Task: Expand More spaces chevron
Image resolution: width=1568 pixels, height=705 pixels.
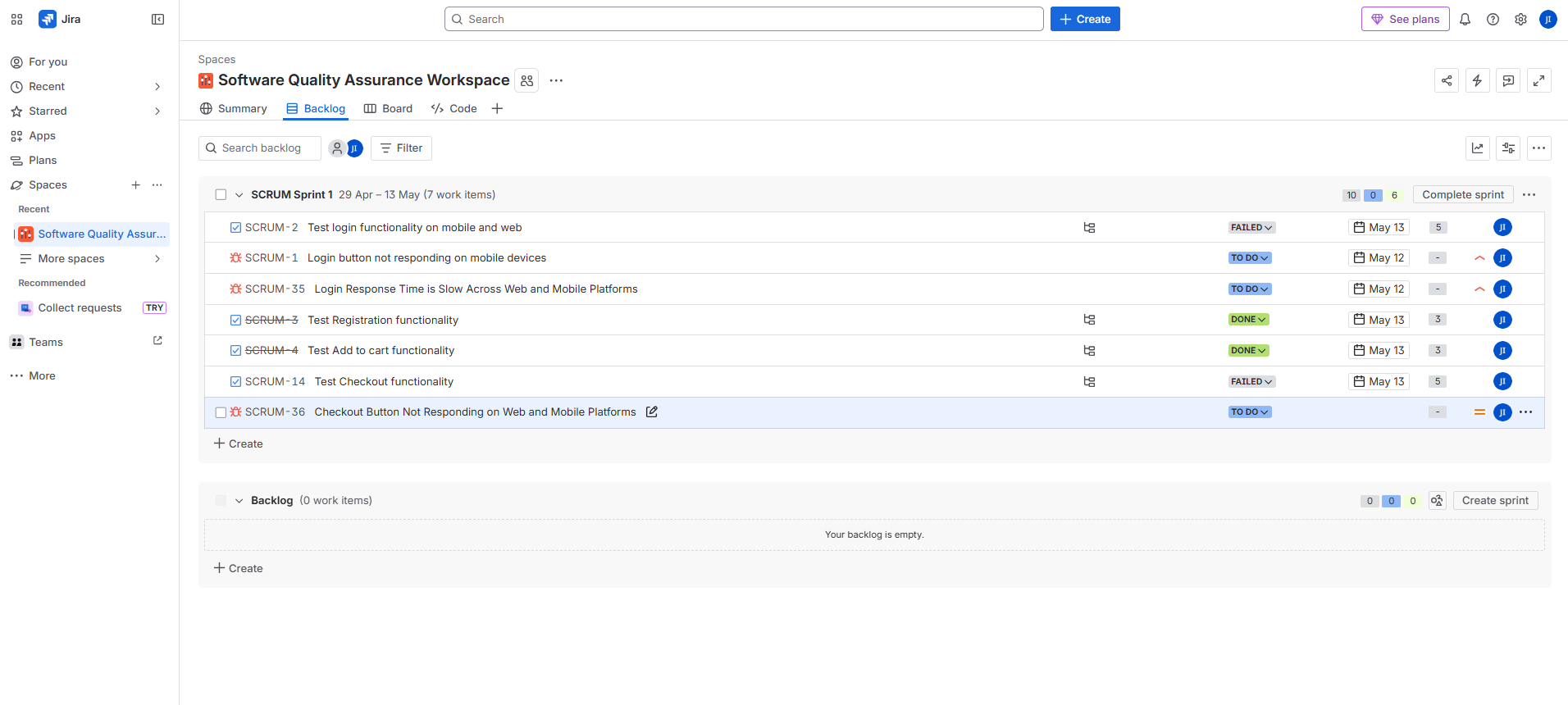Action: [157, 259]
